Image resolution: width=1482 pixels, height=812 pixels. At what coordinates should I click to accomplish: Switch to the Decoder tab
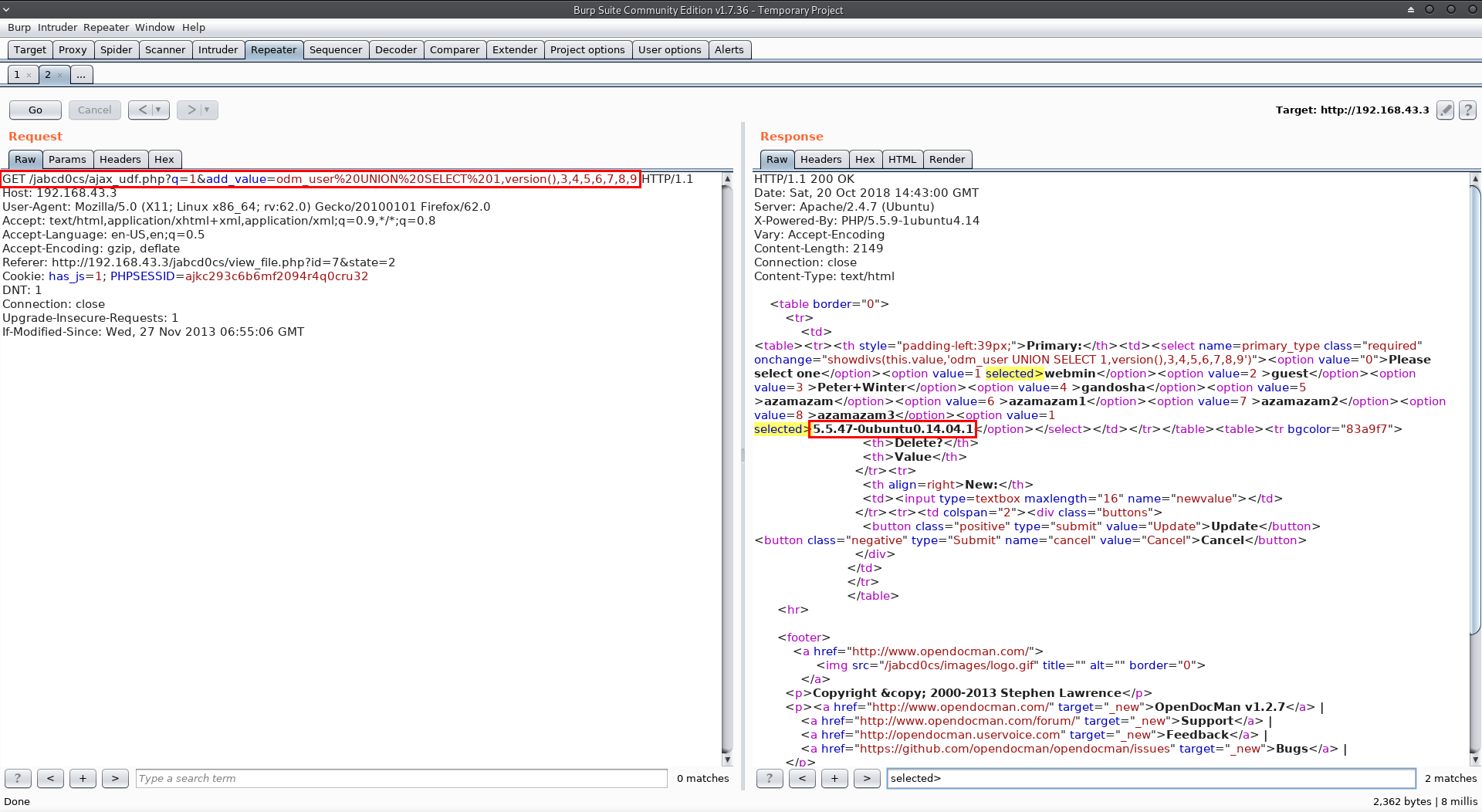click(396, 49)
